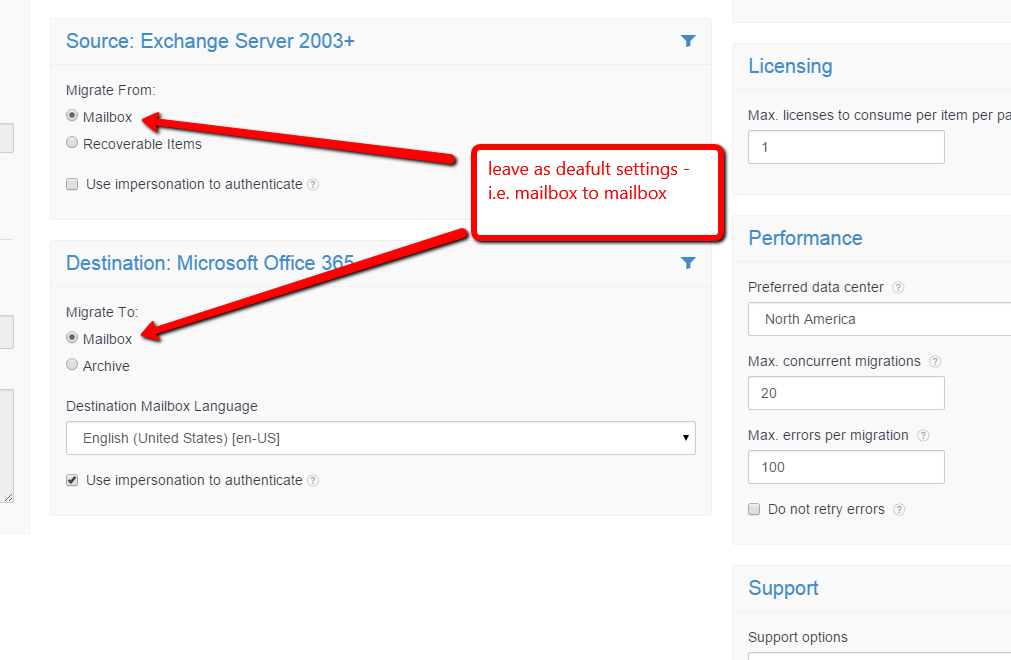Viewport: 1011px width, 660px height.
Task: Click the Migrate To: label
Action: coord(102,312)
